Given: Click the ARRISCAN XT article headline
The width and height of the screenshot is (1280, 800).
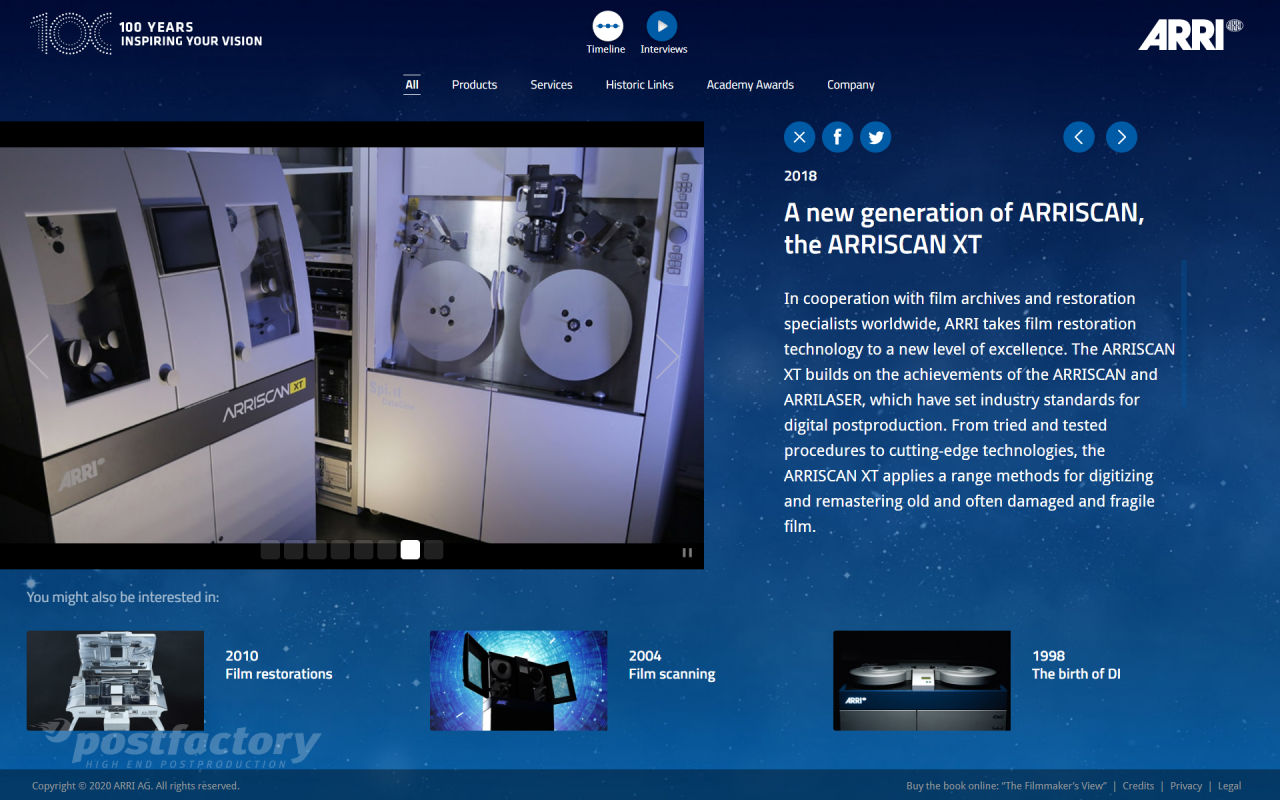Looking at the screenshot, I should tap(964, 228).
